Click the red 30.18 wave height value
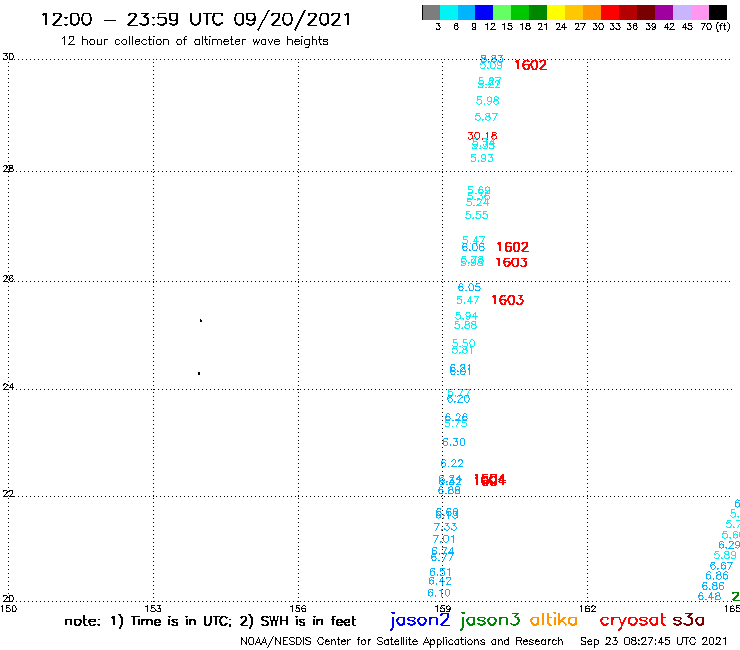The width and height of the screenshot is (740, 650). point(482,136)
